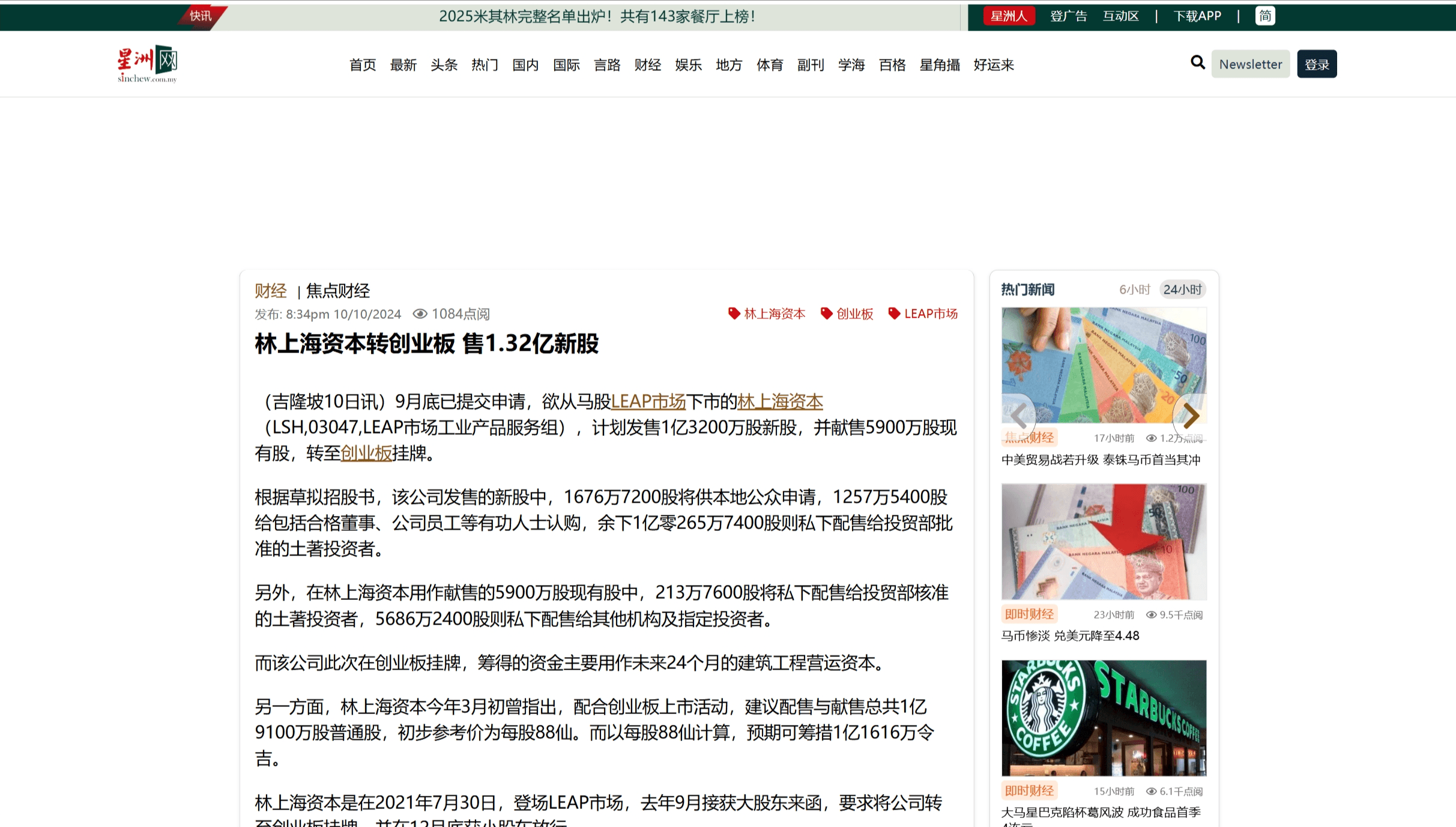Select the 24小时 hot news filter
Viewport: 1456px width, 827px height.
pos(1182,289)
